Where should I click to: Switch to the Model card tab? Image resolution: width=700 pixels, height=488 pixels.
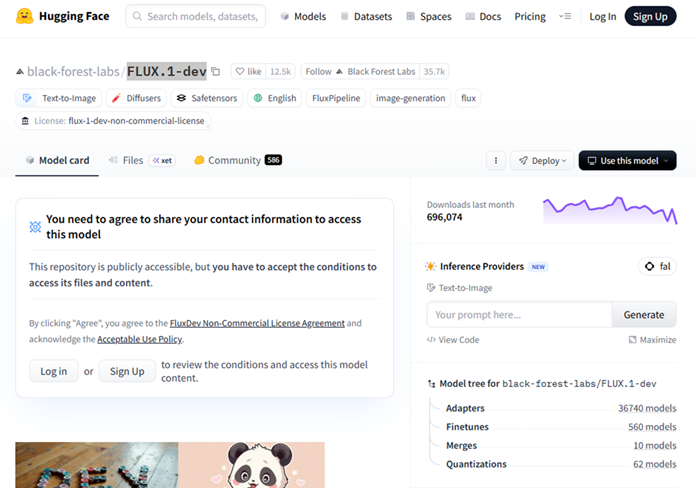click(x=57, y=160)
